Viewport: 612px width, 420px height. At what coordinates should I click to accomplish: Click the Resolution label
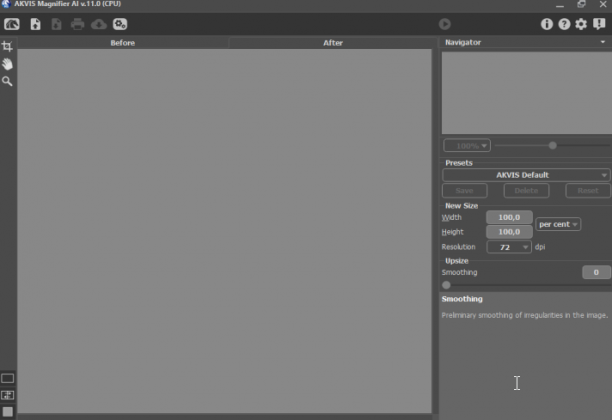pos(459,247)
